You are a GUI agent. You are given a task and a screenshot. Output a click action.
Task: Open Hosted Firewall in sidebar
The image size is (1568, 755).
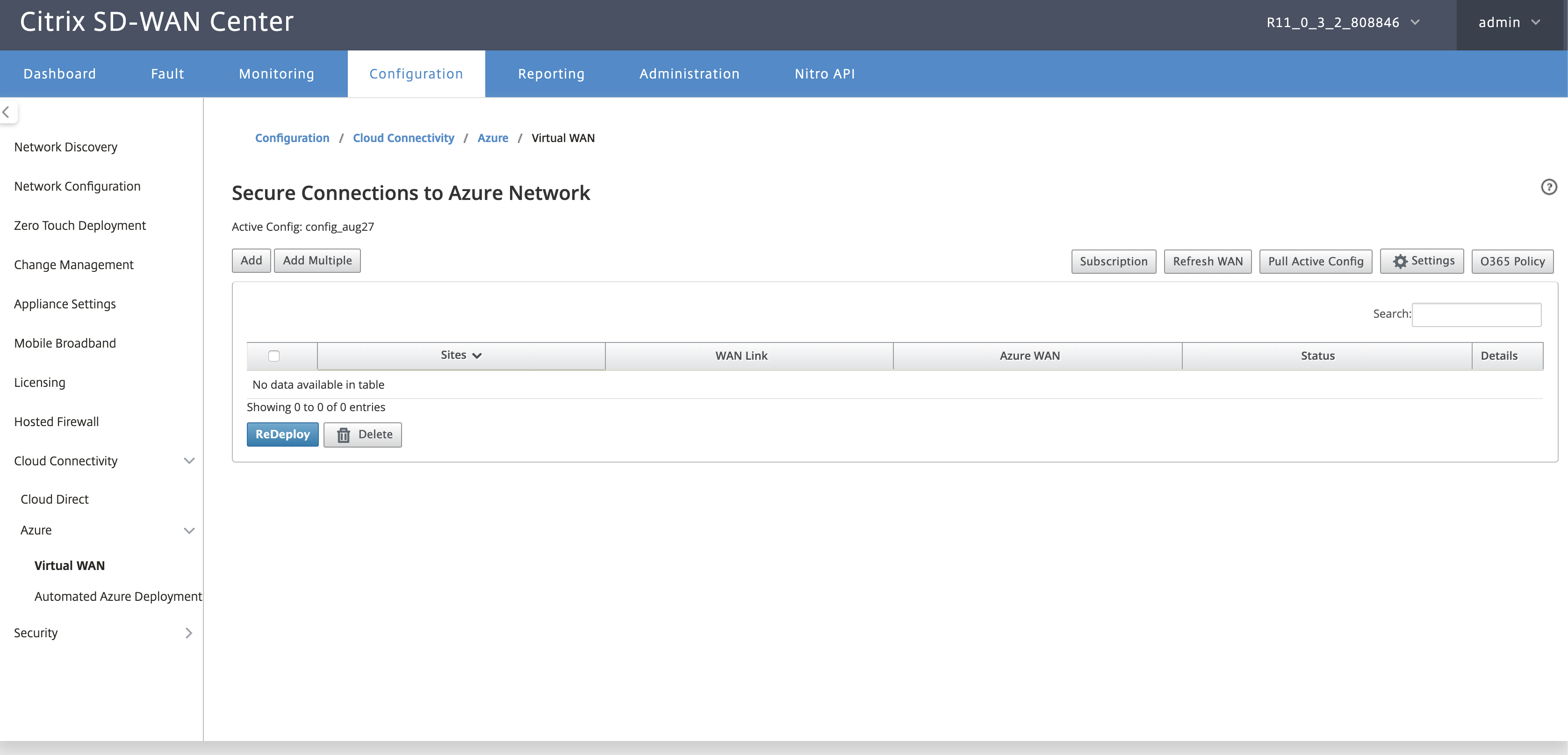(x=56, y=421)
